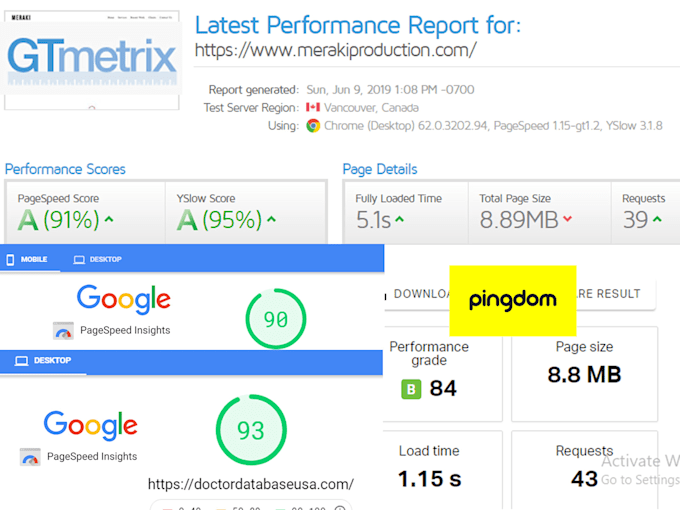Click the laptop icon in the lower DESKTOP bar
Viewport: 680px width, 510px height.
(21, 361)
